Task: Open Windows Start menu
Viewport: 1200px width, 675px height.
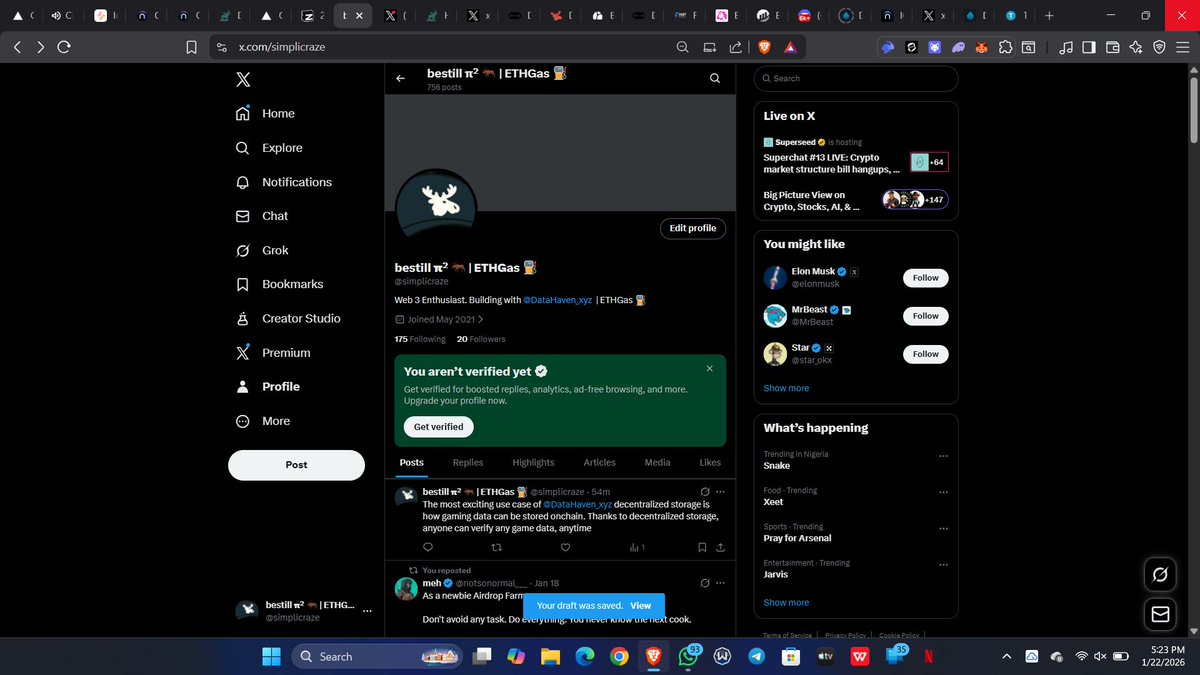Action: [271, 656]
